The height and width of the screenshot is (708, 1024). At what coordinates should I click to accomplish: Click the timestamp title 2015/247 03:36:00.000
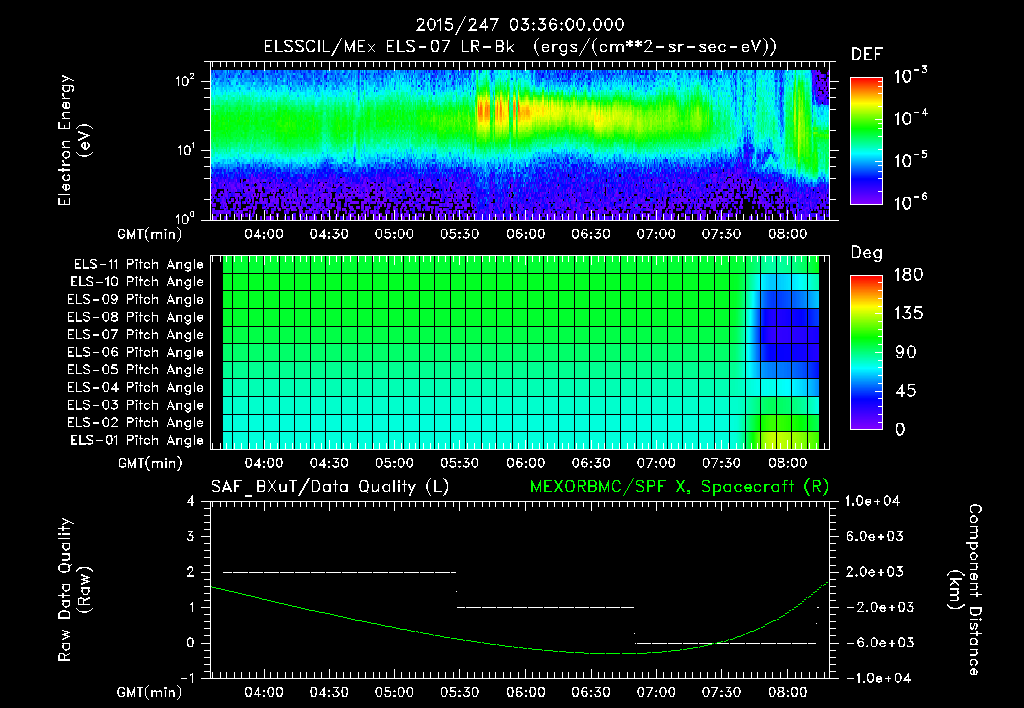(520, 25)
